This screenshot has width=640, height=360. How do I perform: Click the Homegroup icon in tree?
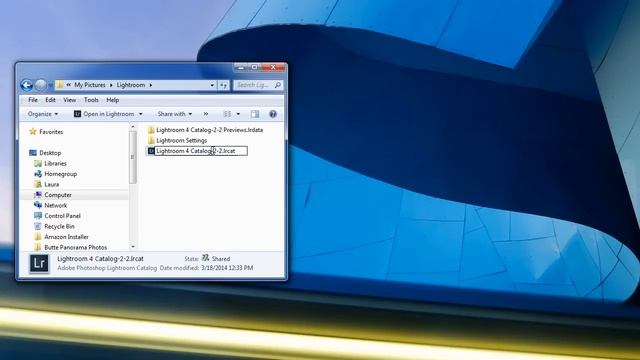tap(38, 173)
